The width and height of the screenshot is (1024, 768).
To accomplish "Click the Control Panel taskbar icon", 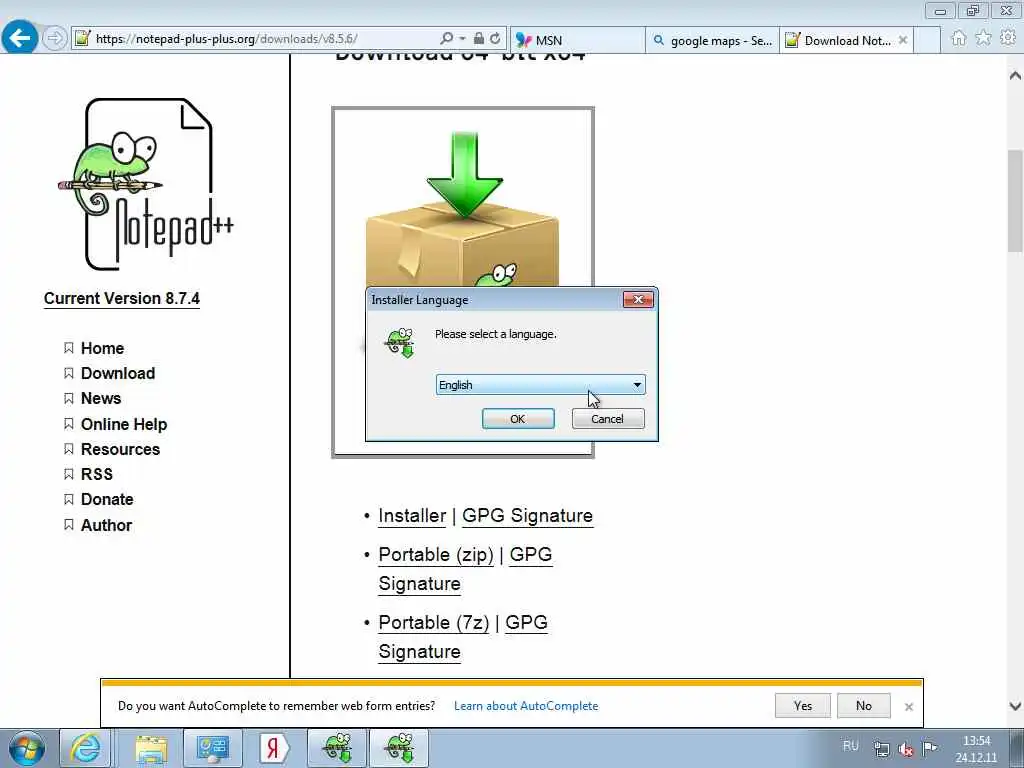I will click(x=213, y=748).
